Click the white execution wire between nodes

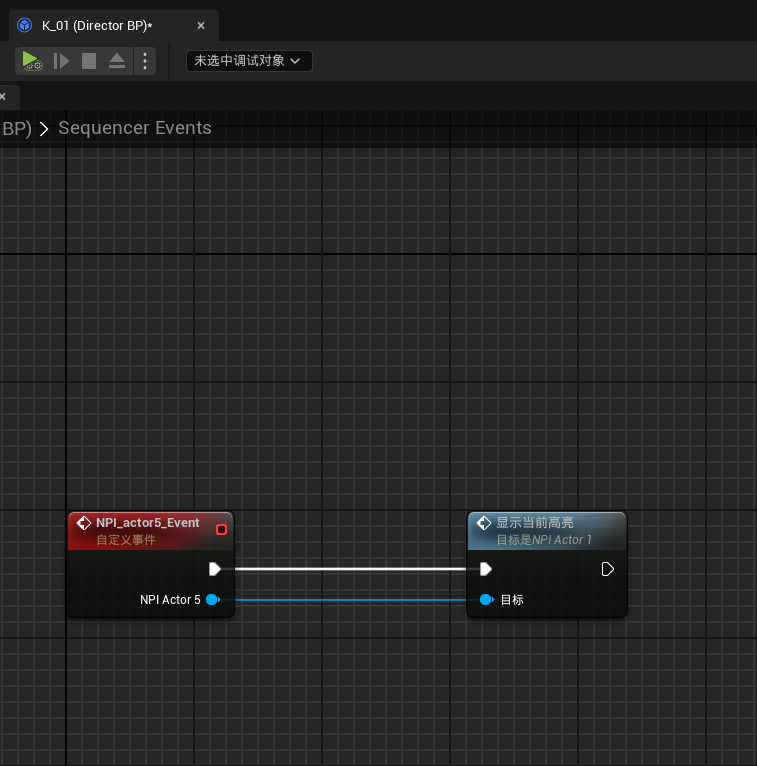point(351,569)
